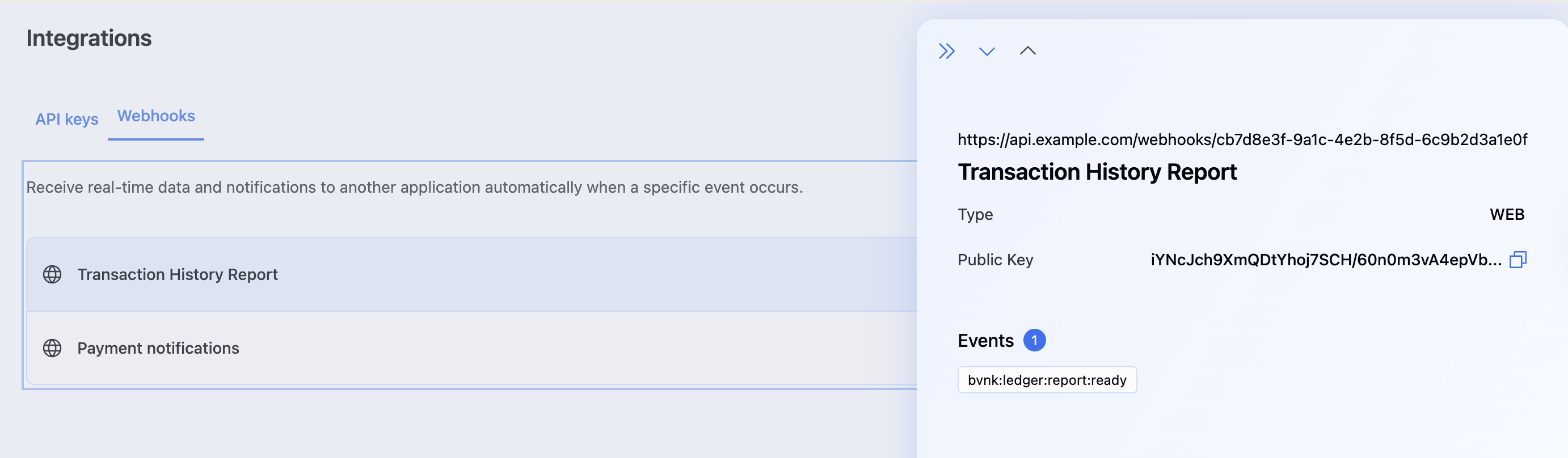The width and height of the screenshot is (1568, 458).
Task: Click the webhooks description text
Action: [414, 187]
